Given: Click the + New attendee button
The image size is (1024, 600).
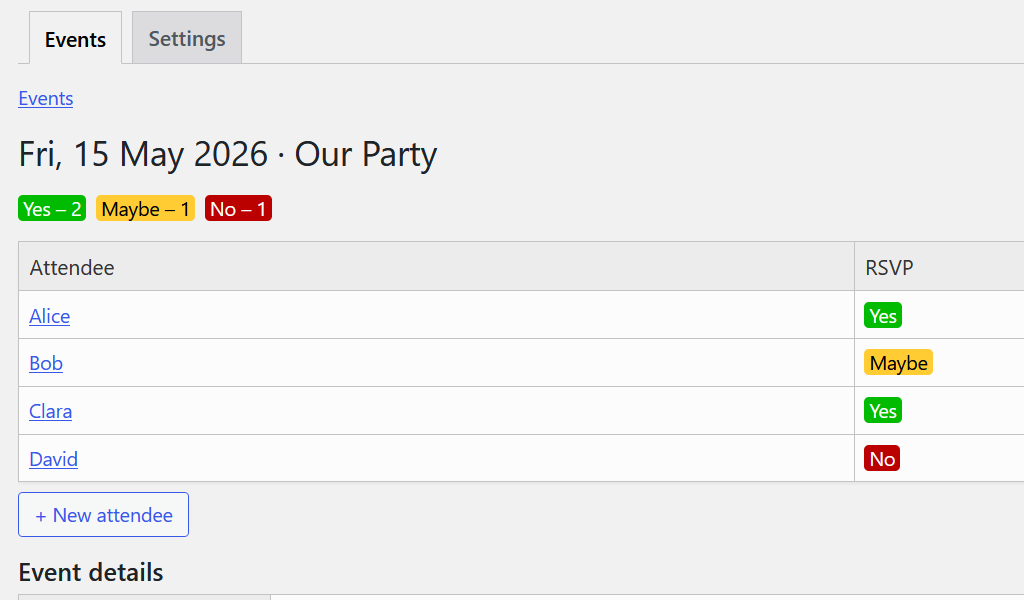Looking at the screenshot, I should point(103,514).
